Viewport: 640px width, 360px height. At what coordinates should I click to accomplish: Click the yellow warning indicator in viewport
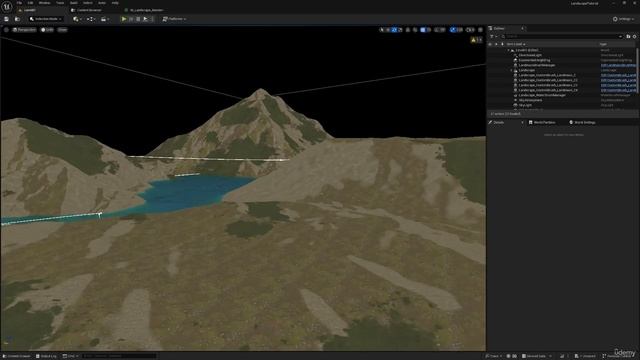[x=476, y=40]
